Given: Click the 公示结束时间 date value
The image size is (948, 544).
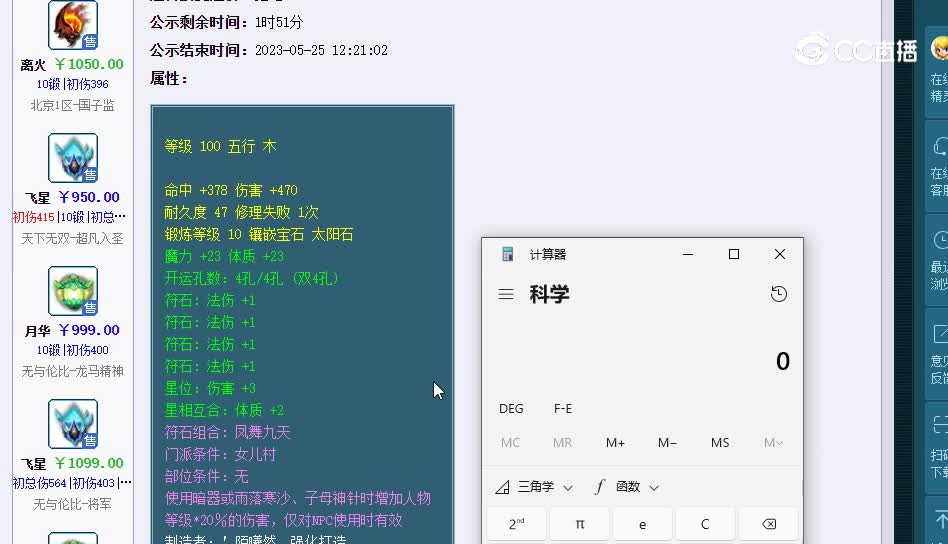Looking at the screenshot, I should tap(321, 50).
